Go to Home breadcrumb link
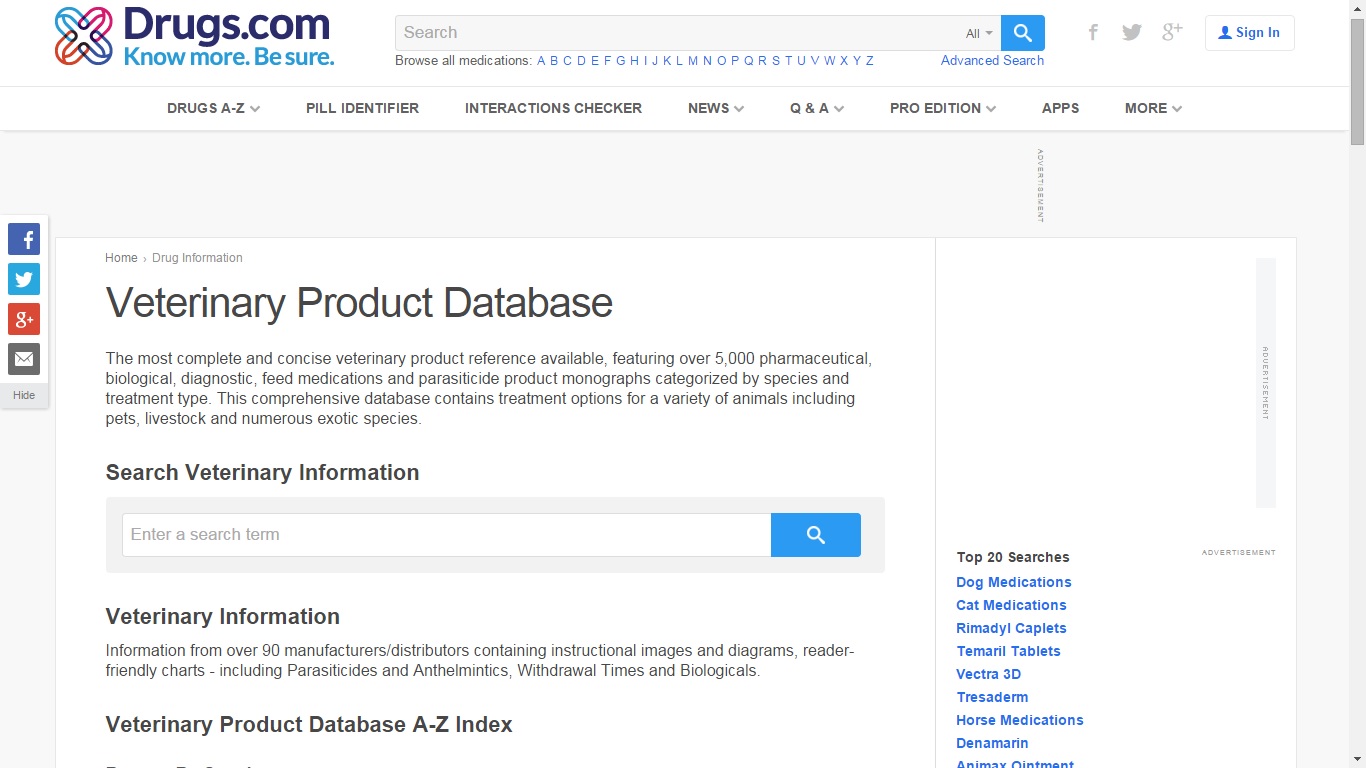The width and height of the screenshot is (1366, 768). tap(121, 258)
